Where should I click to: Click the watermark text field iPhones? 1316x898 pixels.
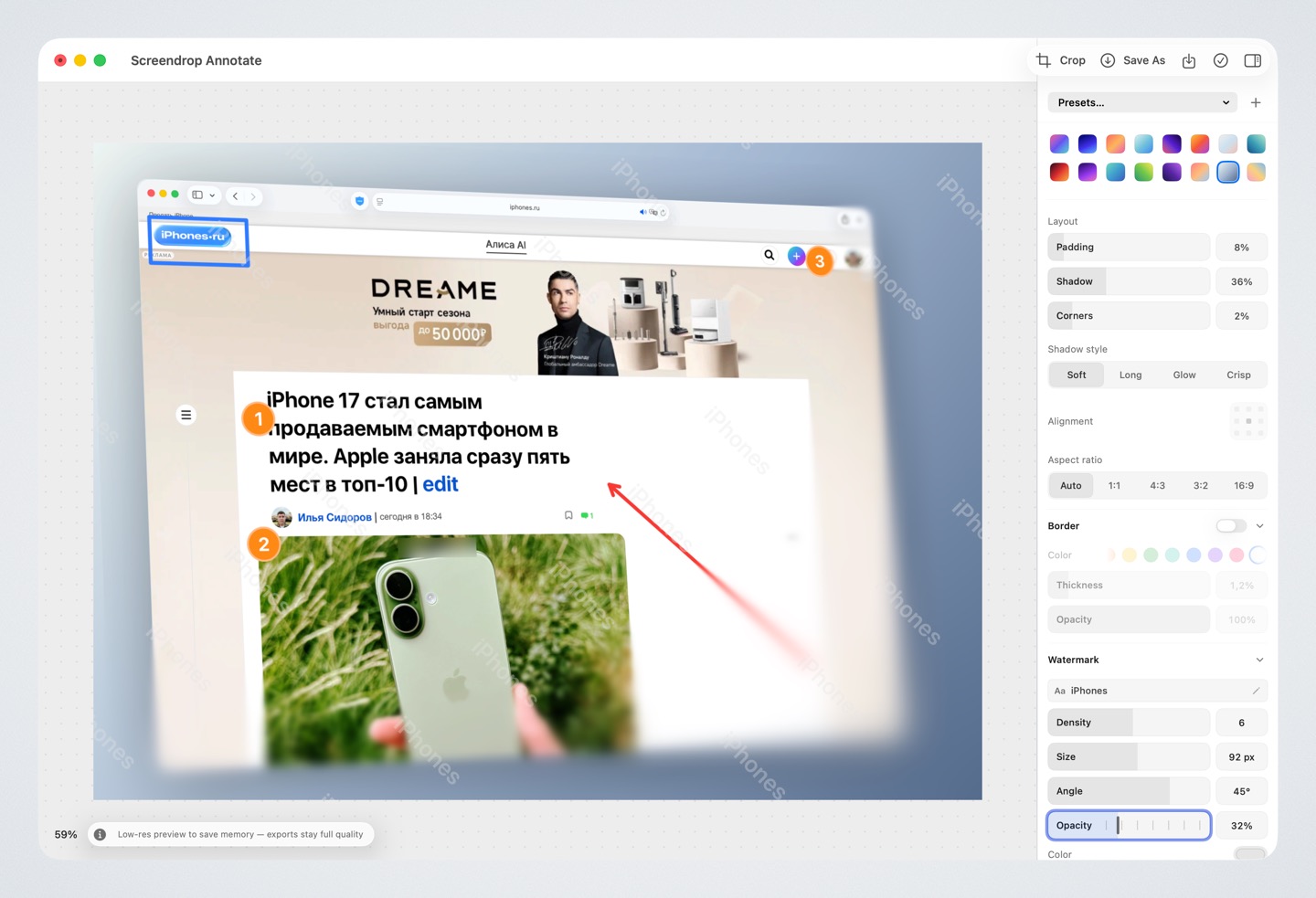pos(1157,691)
